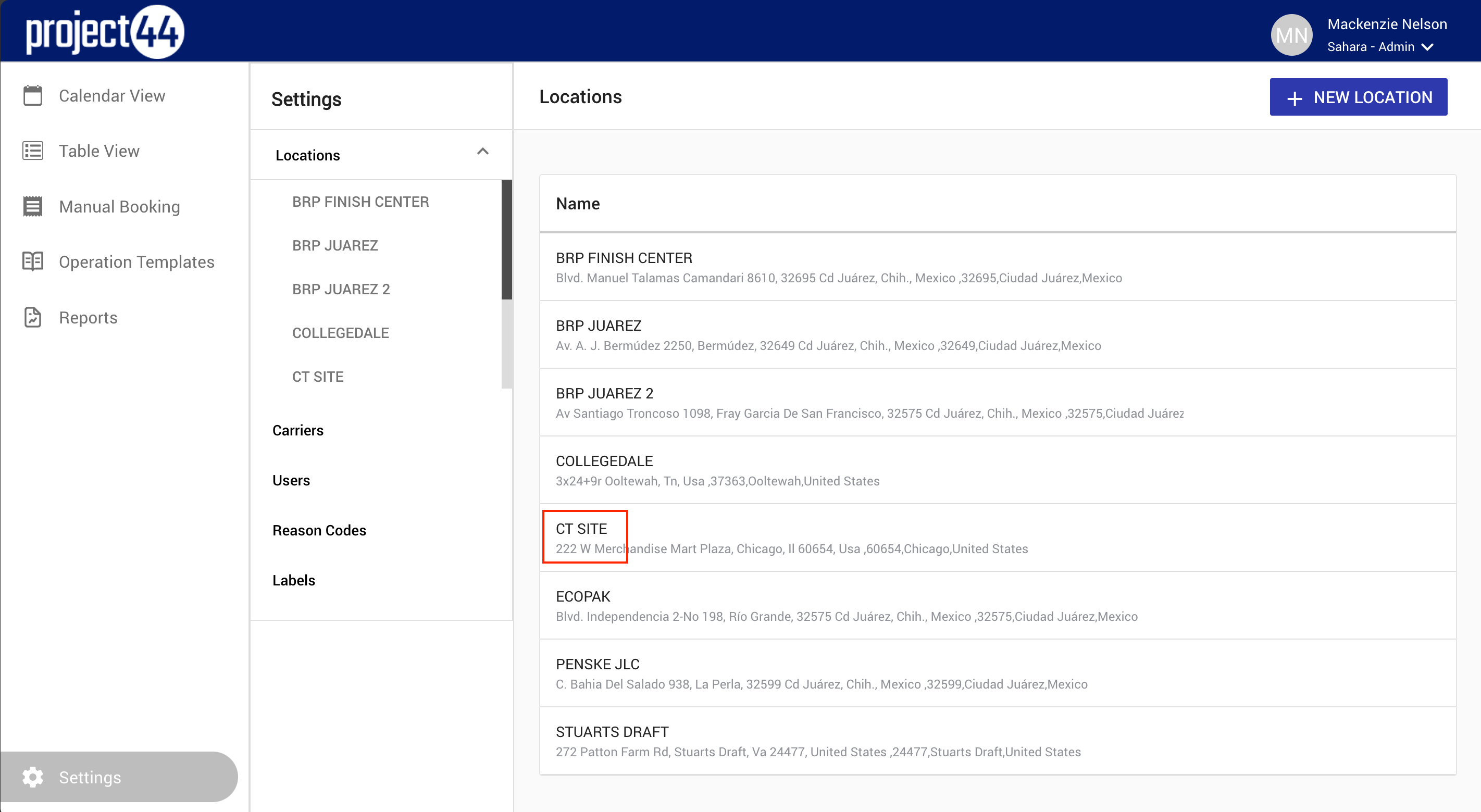Image resolution: width=1481 pixels, height=812 pixels.
Task: Click the Av. A. J. Bermúdez 2250 address
Action: [x=828, y=346]
